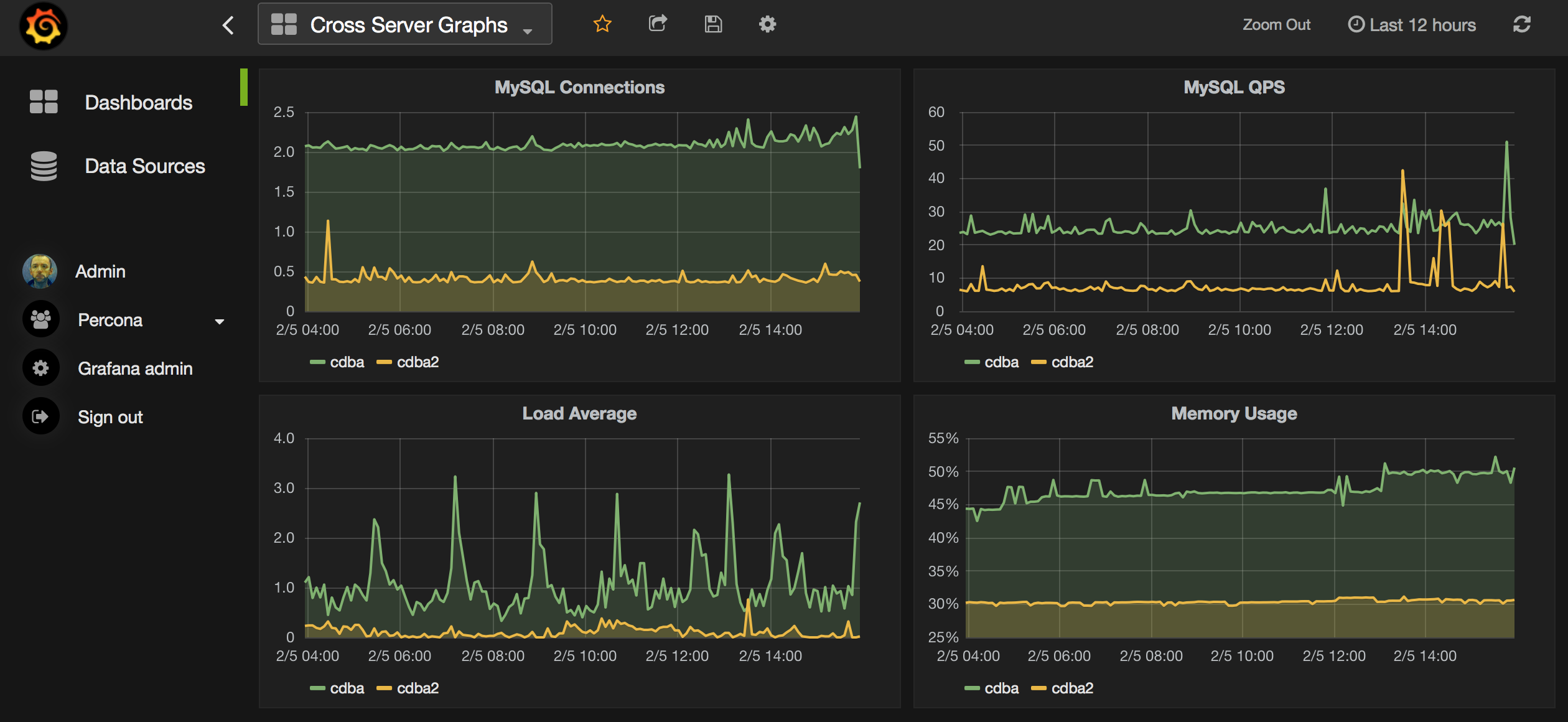Image resolution: width=1568 pixels, height=722 pixels.
Task: Toggle cdba series in MySQL Connections legend
Action: (x=346, y=362)
